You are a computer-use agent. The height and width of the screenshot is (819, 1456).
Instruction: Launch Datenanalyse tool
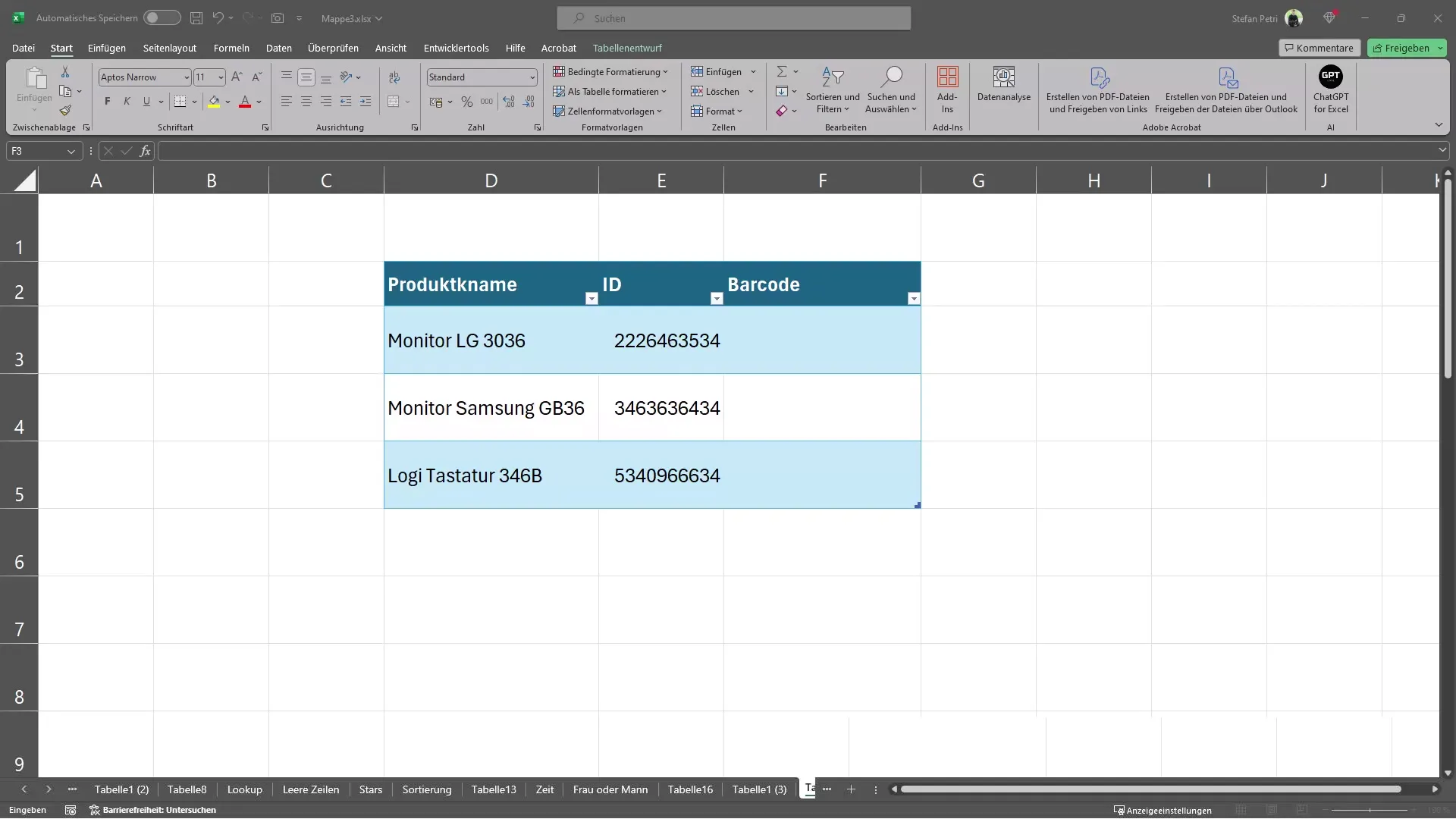1003,83
